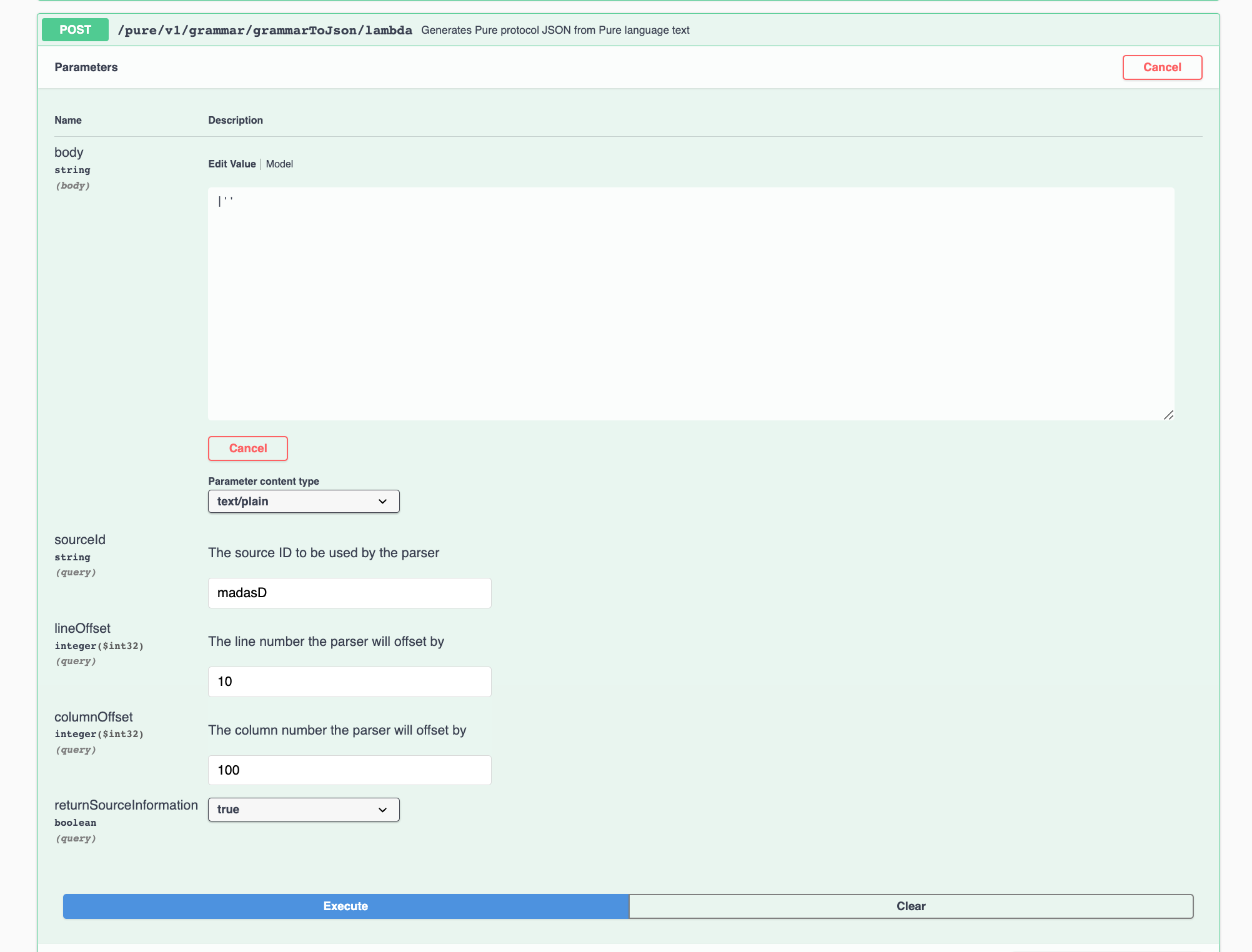Viewport: 1252px width, 952px height.
Task: Click the resize handle of the body textarea
Action: click(x=1168, y=415)
